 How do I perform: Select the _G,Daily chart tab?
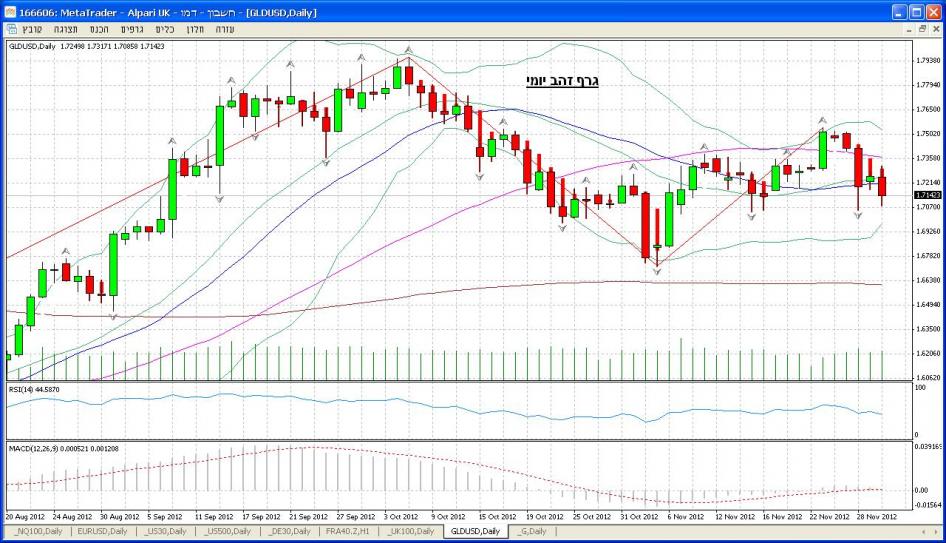tap(530, 531)
